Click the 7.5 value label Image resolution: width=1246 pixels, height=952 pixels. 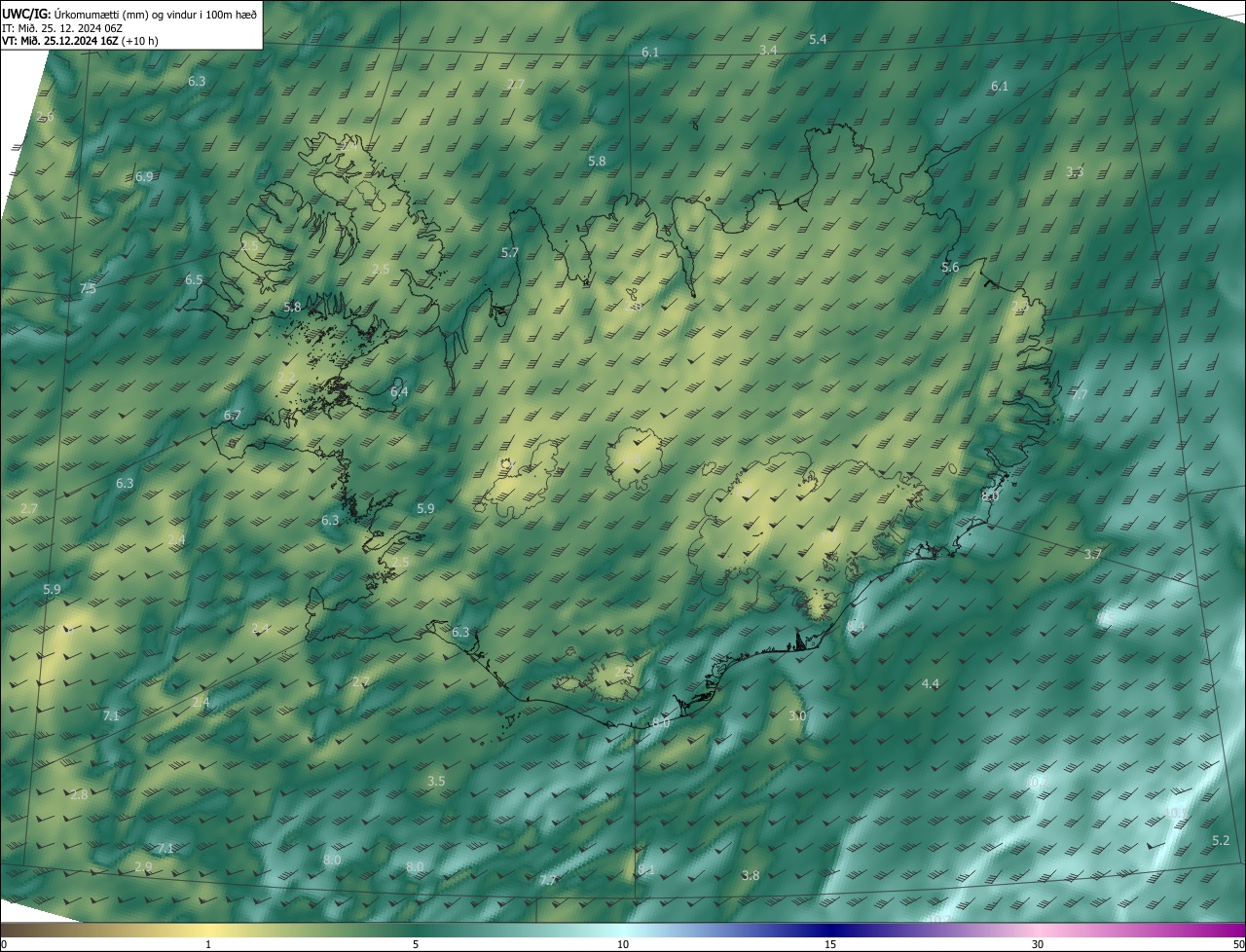pyautogui.click(x=88, y=289)
